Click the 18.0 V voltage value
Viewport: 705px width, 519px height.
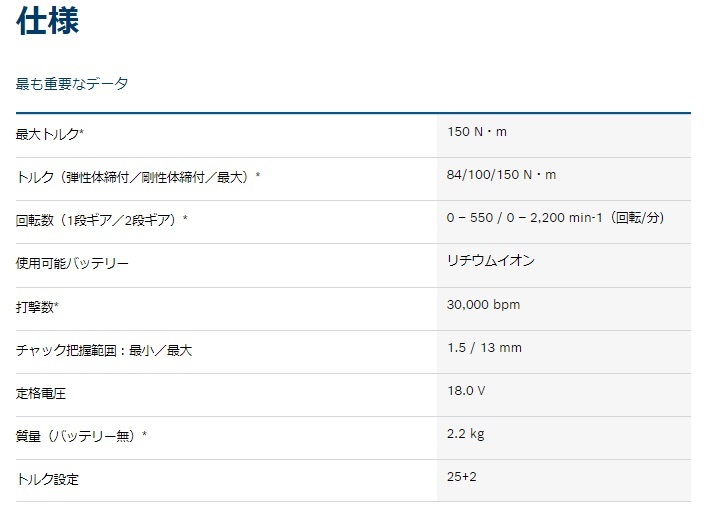466,391
